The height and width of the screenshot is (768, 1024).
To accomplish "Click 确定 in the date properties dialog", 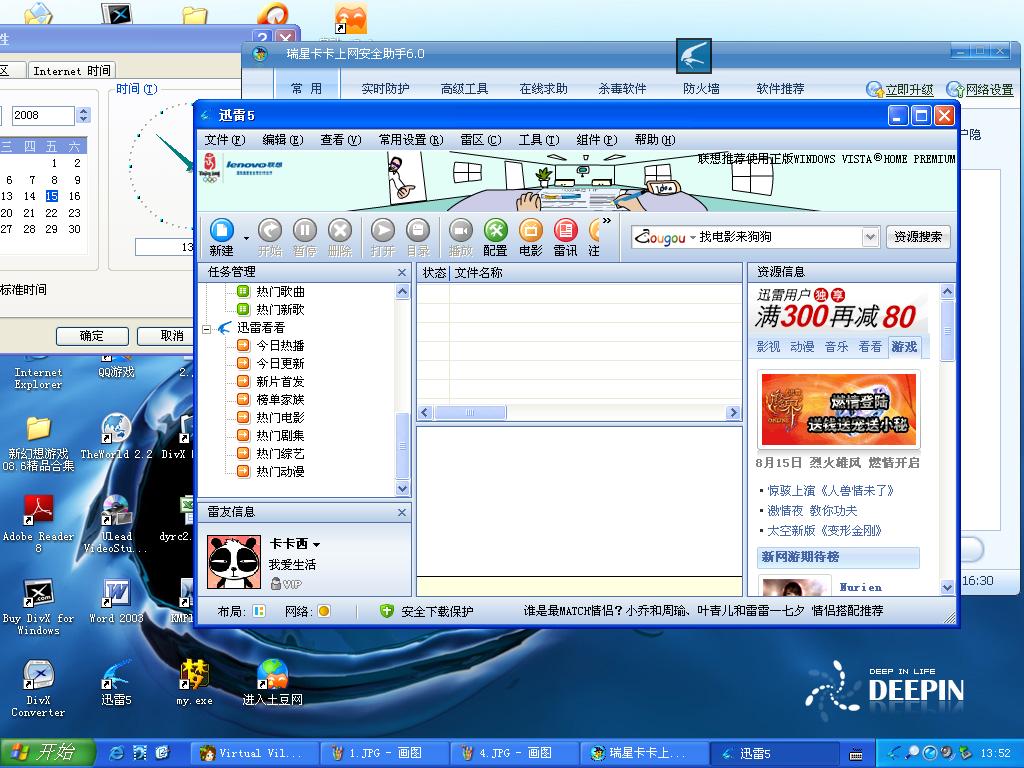I will 91,336.
